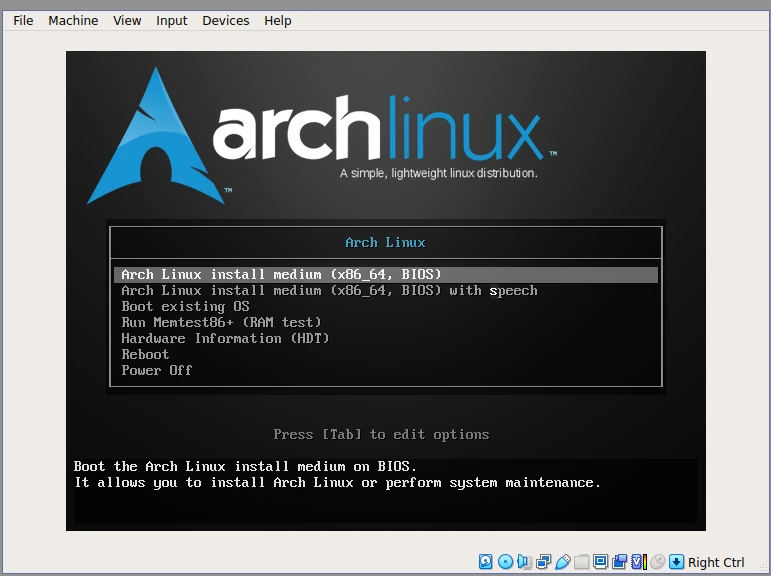Click the display monitor status icon

pyautogui.click(x=601, y=562)
